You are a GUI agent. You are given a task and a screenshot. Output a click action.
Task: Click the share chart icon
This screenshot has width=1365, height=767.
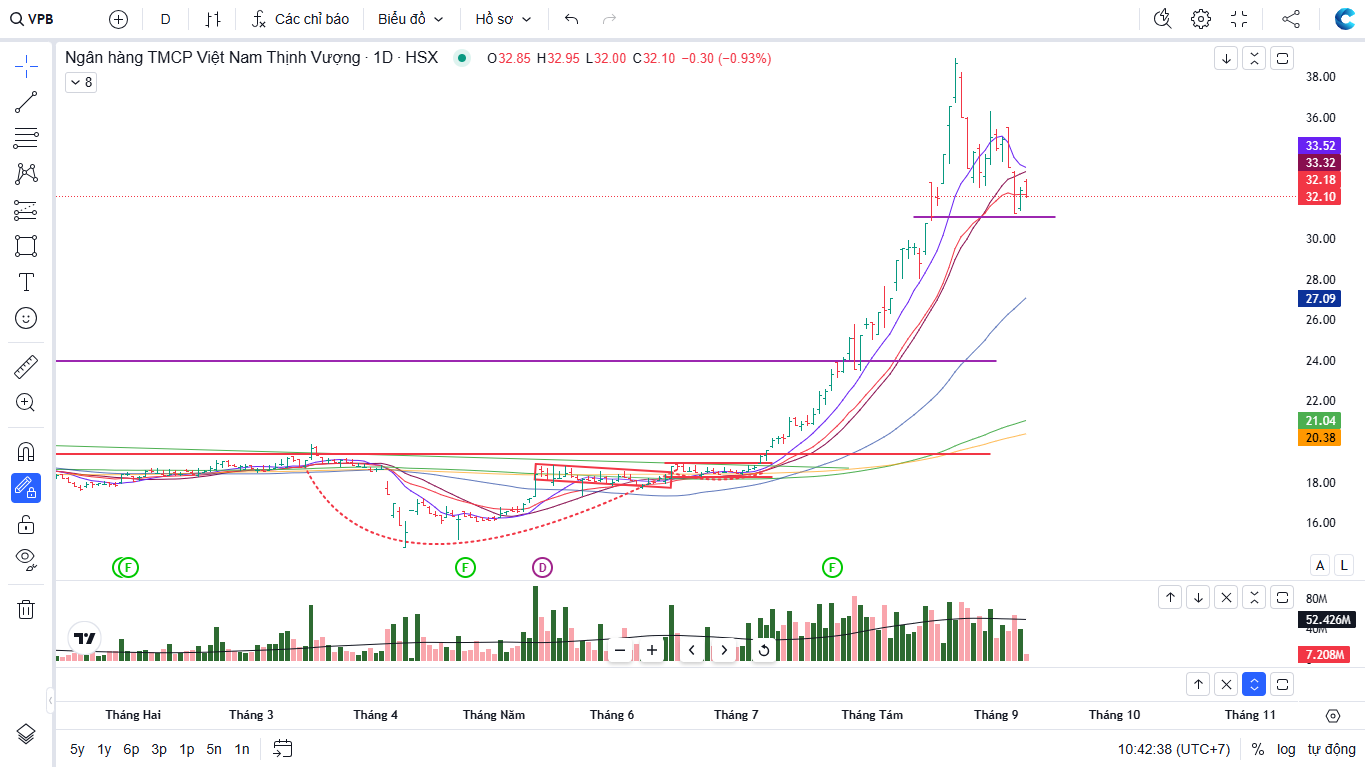click(1291, 19)
